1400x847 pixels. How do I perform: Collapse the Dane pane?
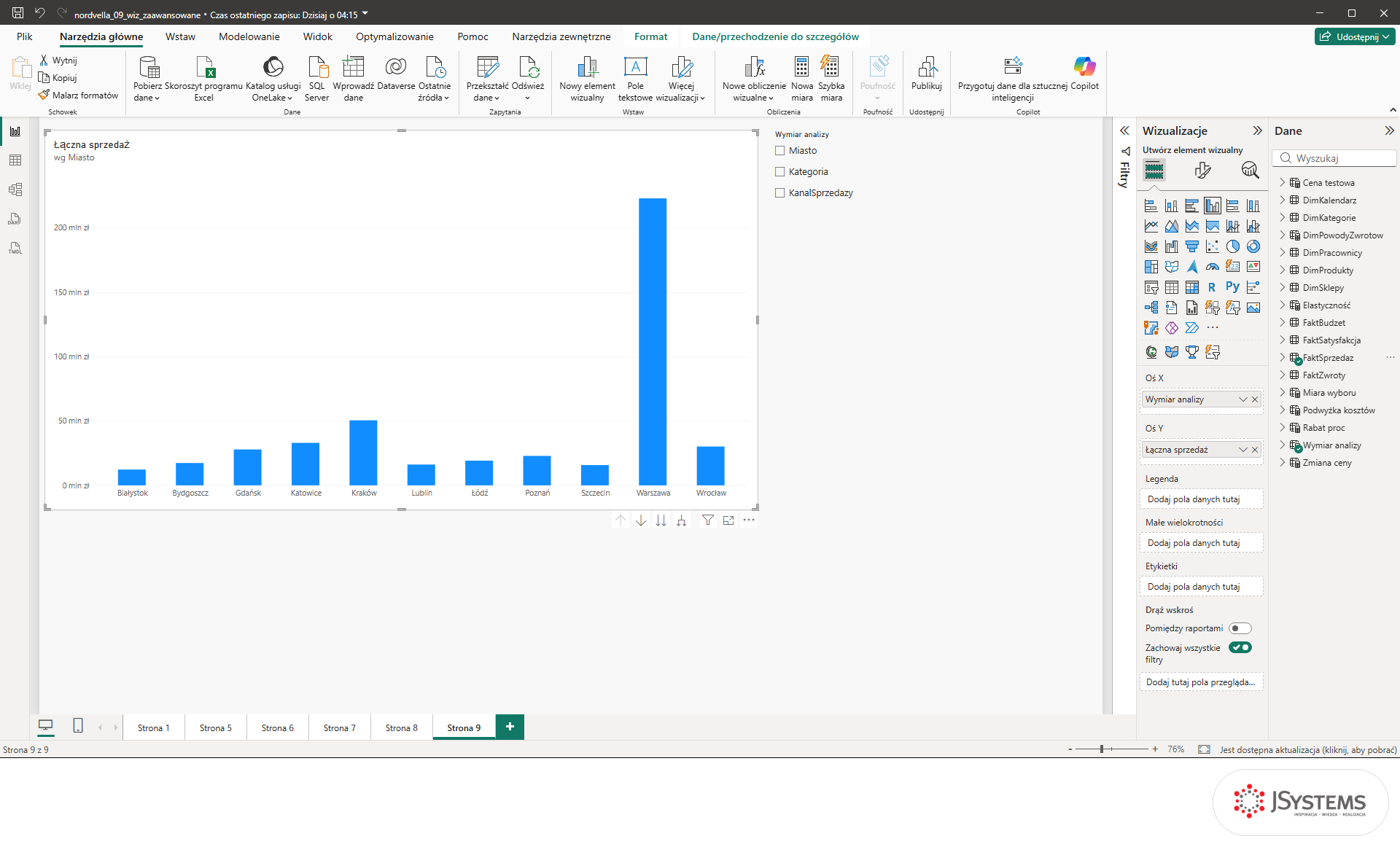[x=1389, y=130]
